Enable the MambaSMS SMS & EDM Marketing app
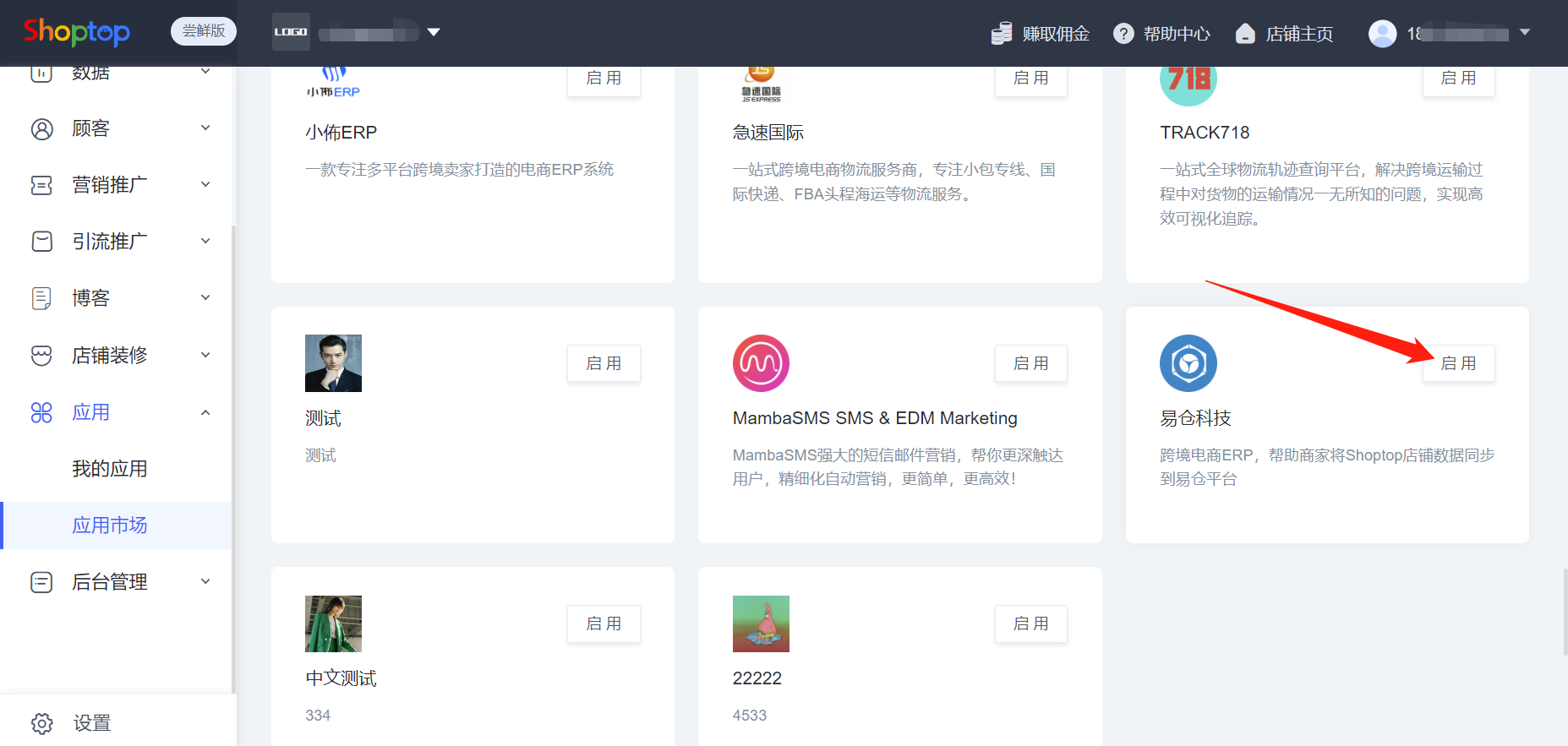Image resolution: width=1568 pixels, height=746 pixels. click(1031, 363)
